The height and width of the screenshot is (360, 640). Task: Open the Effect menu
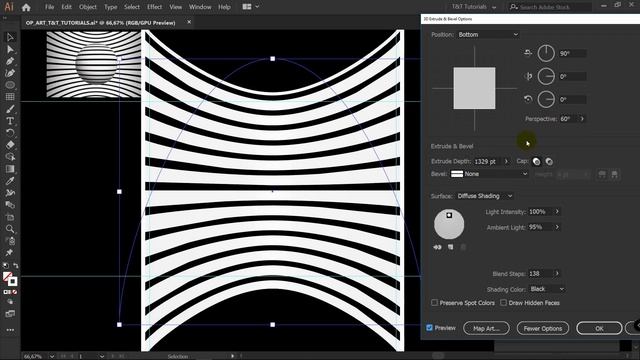point(154,7)
